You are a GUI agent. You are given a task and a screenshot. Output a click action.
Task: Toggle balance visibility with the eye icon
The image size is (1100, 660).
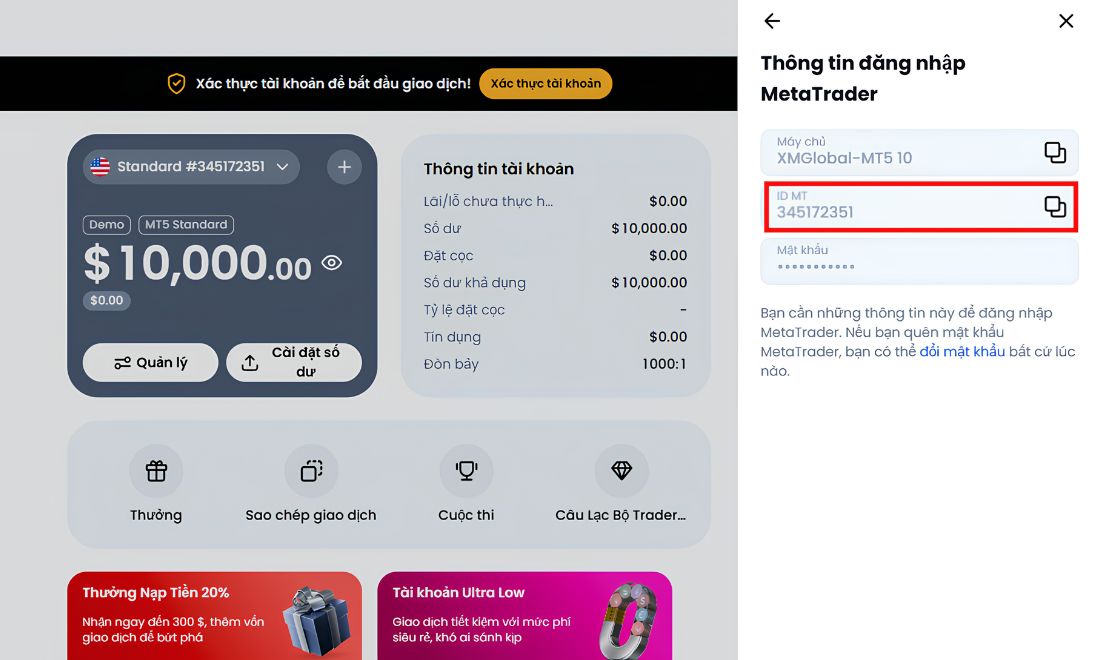tap(332, 262)
